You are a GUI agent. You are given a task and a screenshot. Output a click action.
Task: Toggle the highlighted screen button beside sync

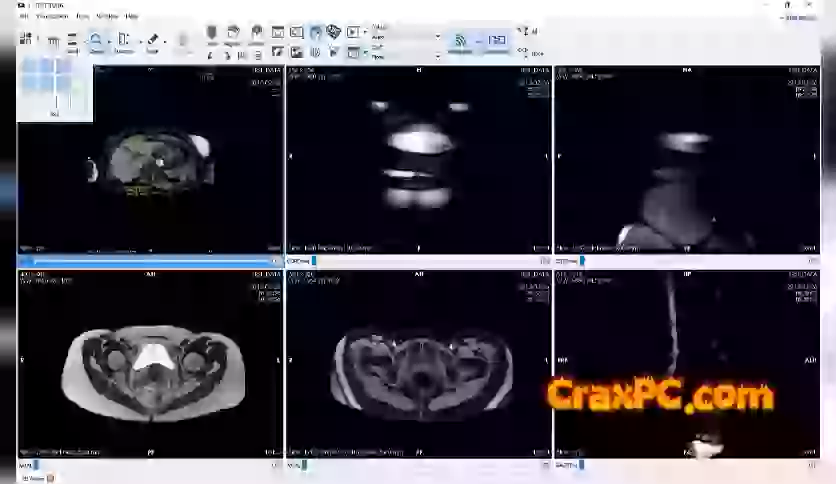(497, 41)
